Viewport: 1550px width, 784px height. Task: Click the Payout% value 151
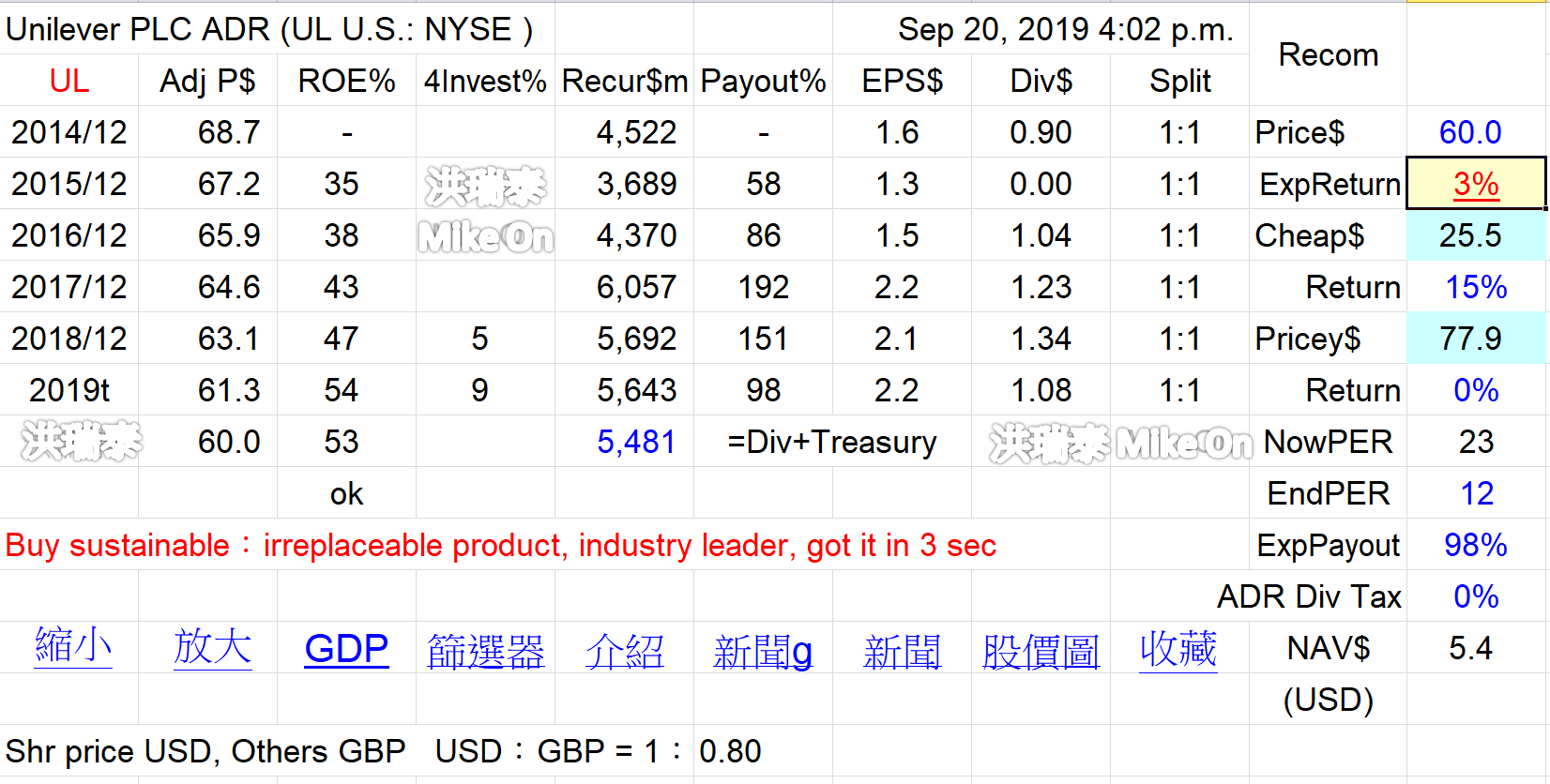coord(763,339)
